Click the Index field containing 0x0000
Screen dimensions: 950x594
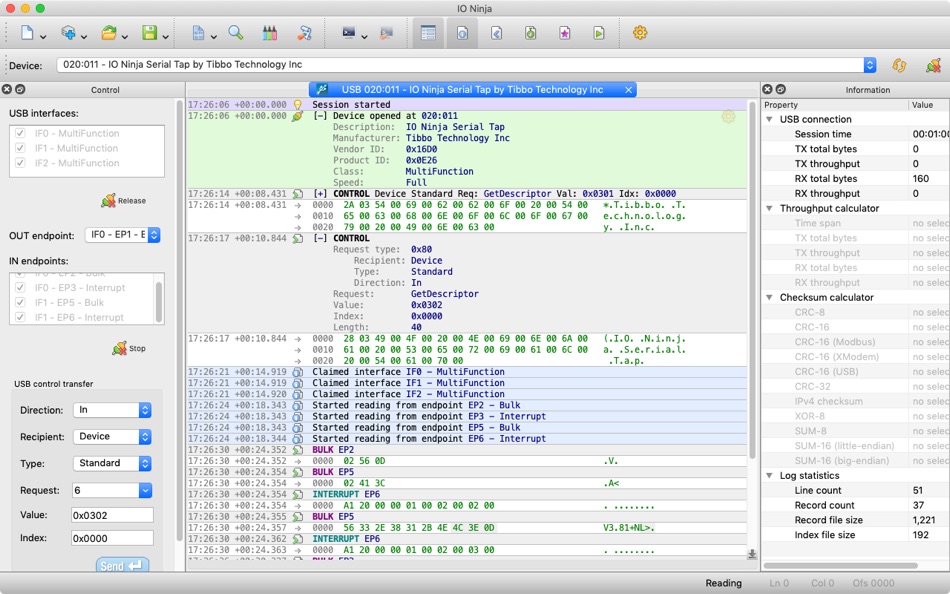pos(112,538)
